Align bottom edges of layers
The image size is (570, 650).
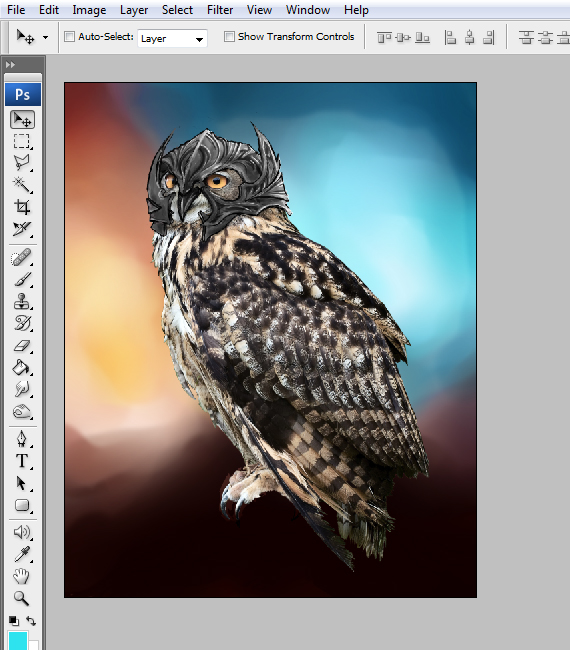422,38
